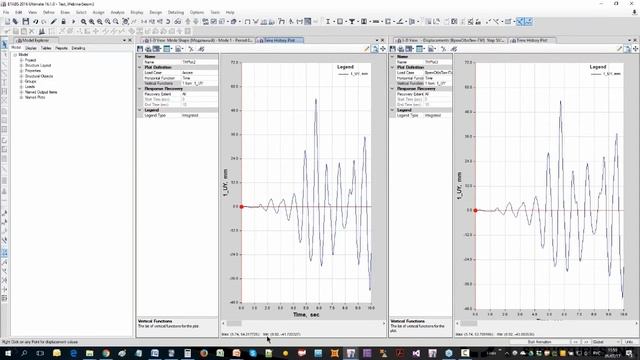The width and height of the screenshot is (640, 360).
Task: Open the Options menu
Action: [x=197, y=13]
